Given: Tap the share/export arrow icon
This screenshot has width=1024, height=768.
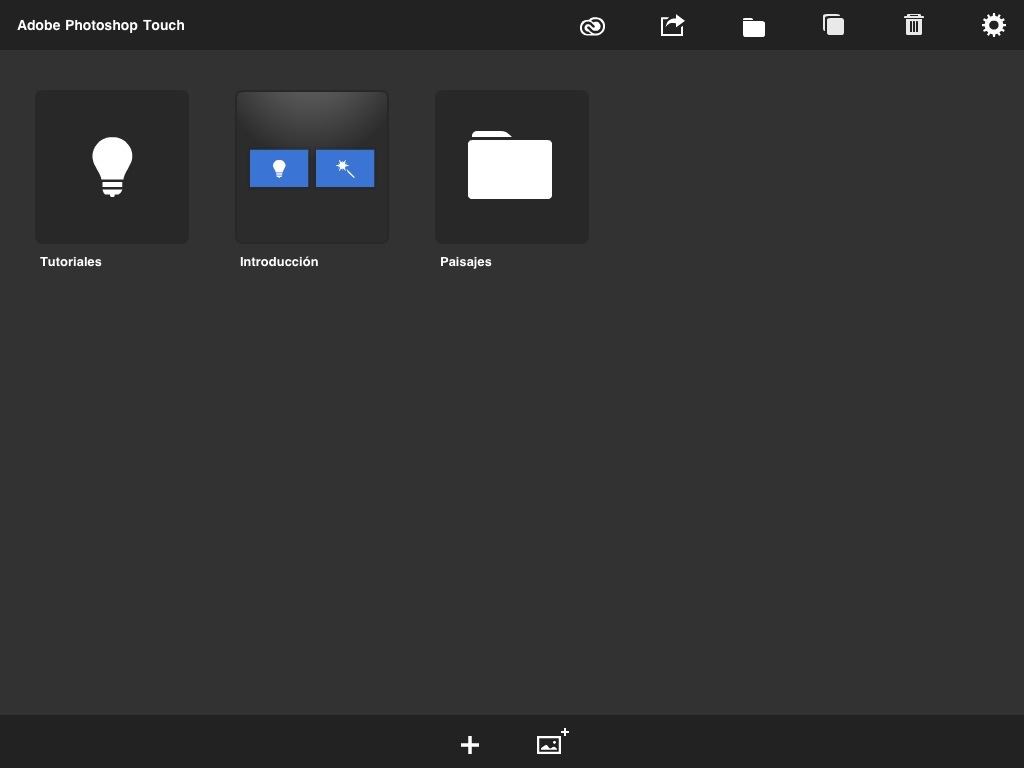Looking at the screenshot, I should click(672, 25).
